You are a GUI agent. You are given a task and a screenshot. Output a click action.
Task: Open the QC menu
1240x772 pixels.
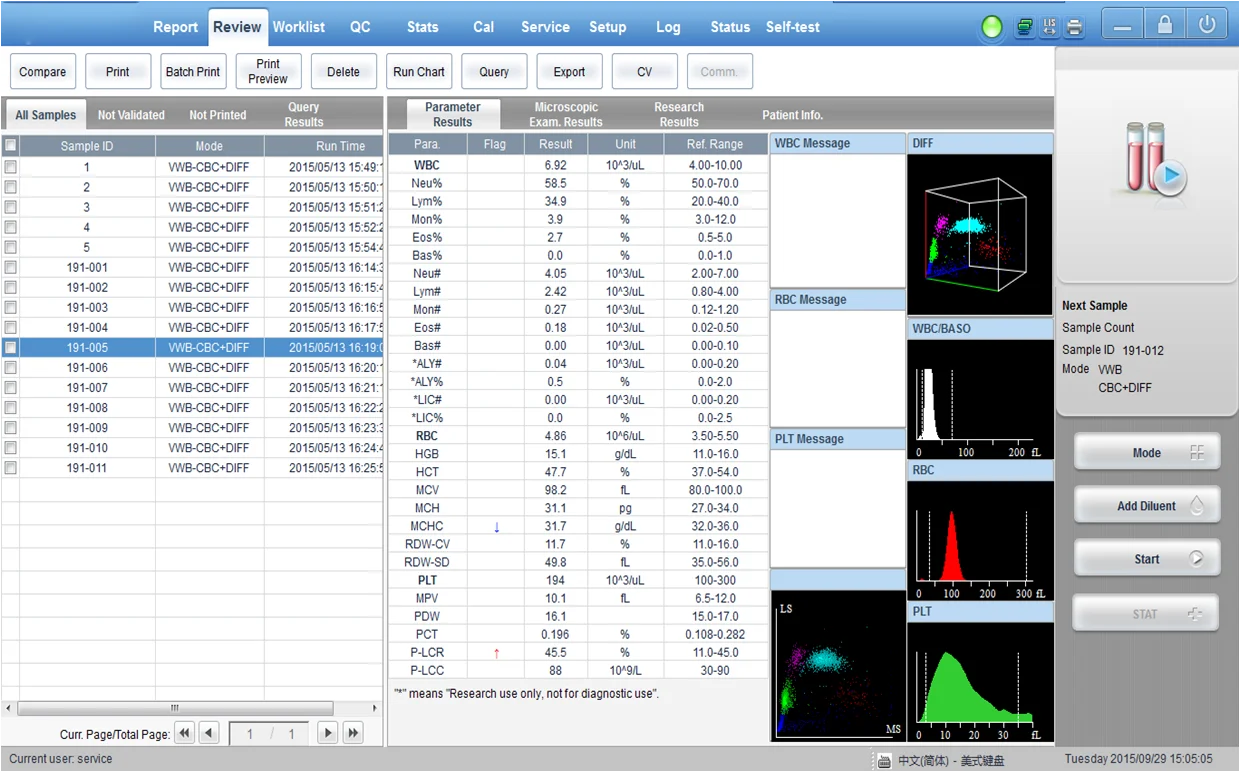(360, 27)
